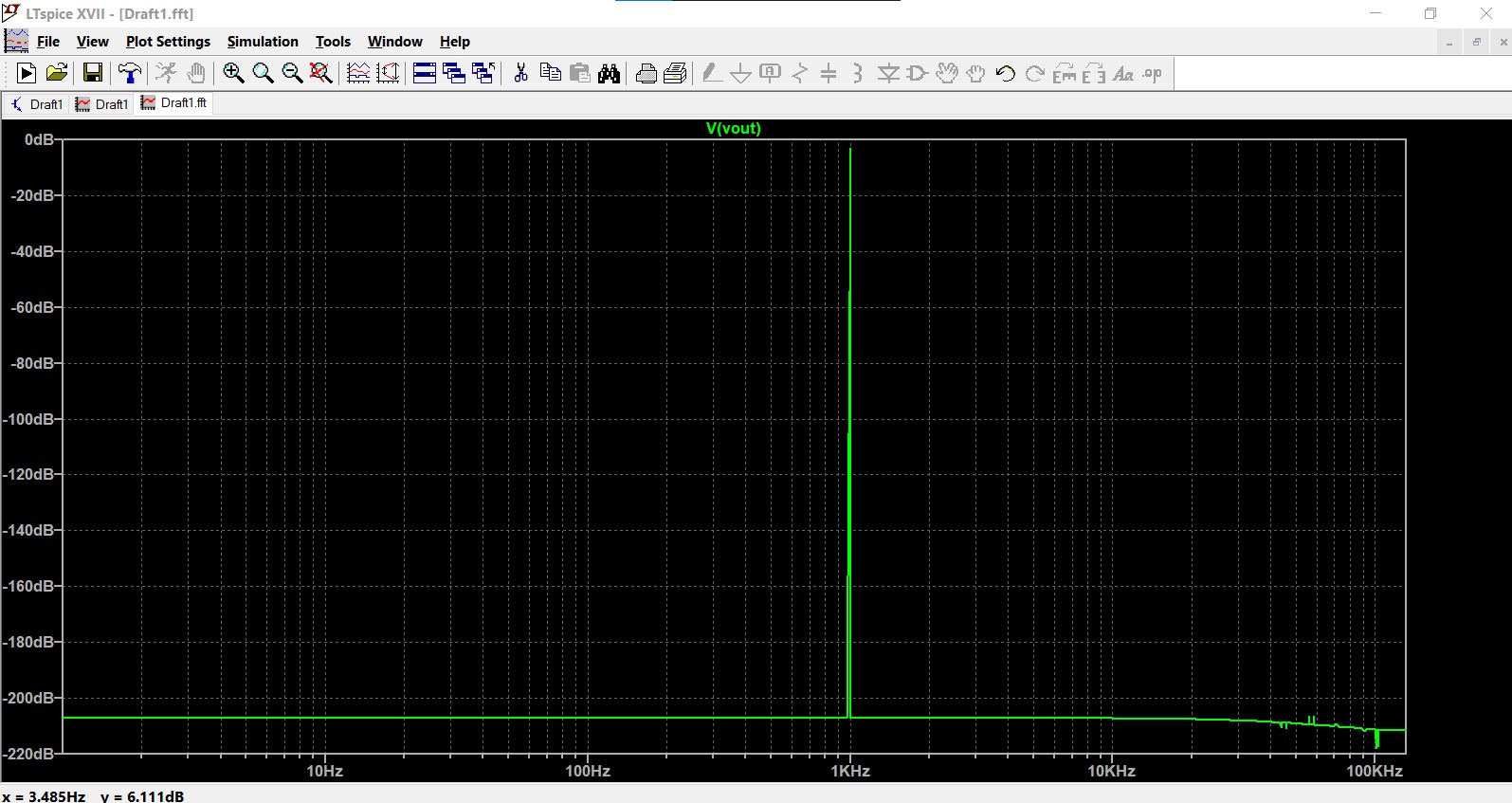Open Control Panel via the hammer icon
1512x803 pixels.
[130, 73]
